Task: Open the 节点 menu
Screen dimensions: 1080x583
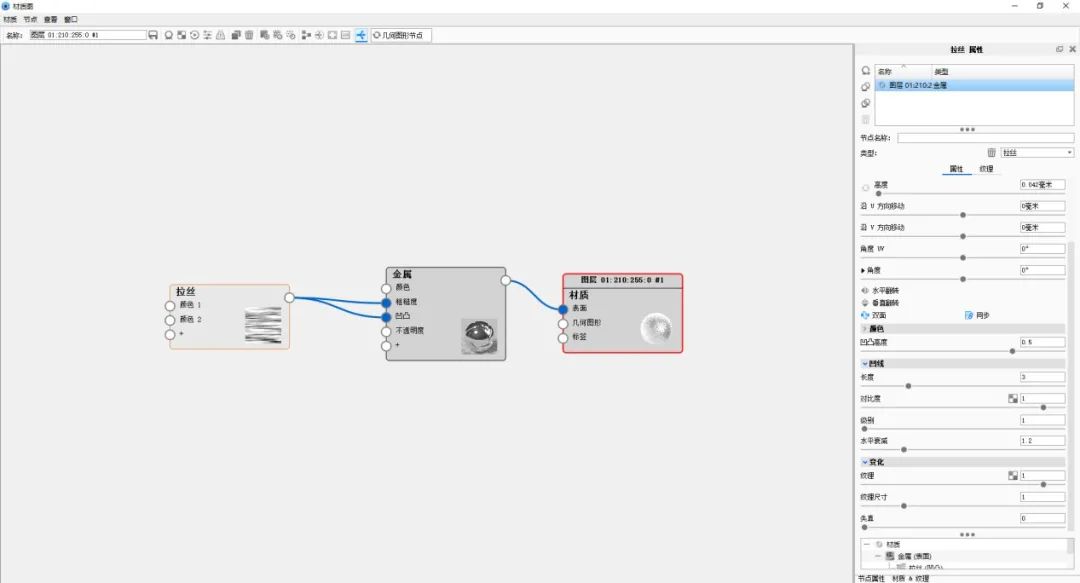Action: (x=30, y=19)
